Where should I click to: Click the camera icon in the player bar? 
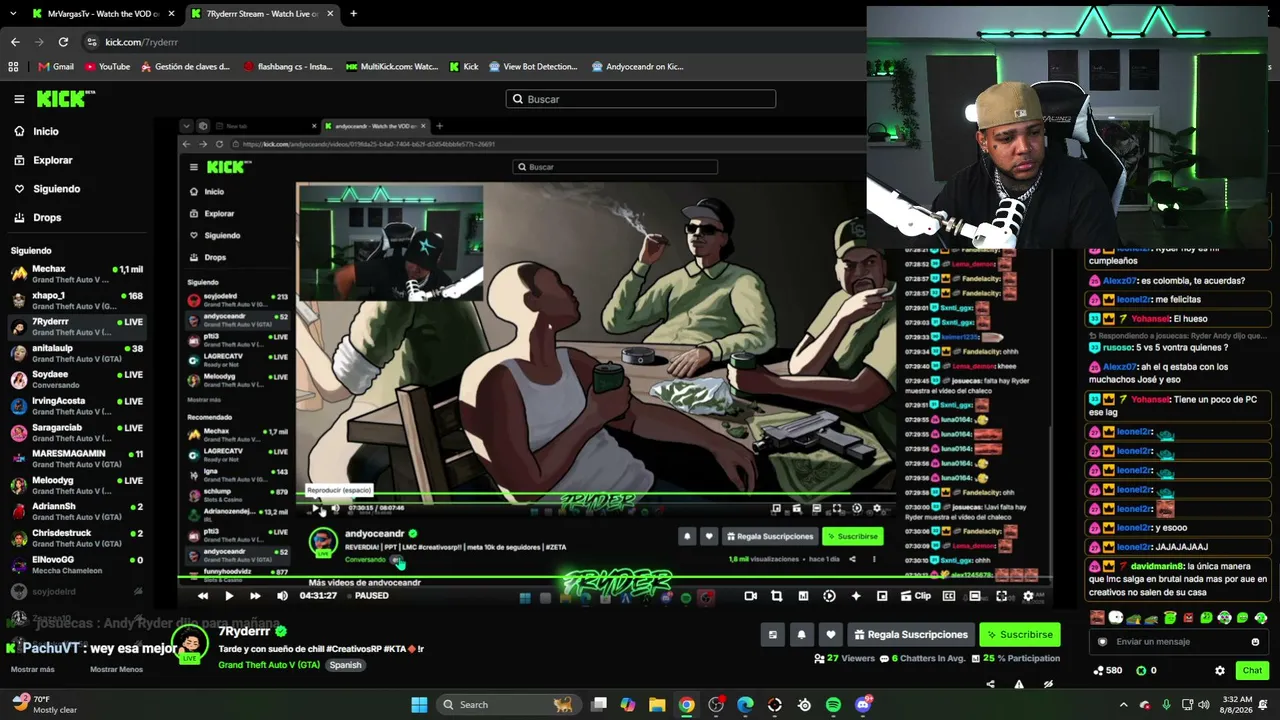click(751, 596)
